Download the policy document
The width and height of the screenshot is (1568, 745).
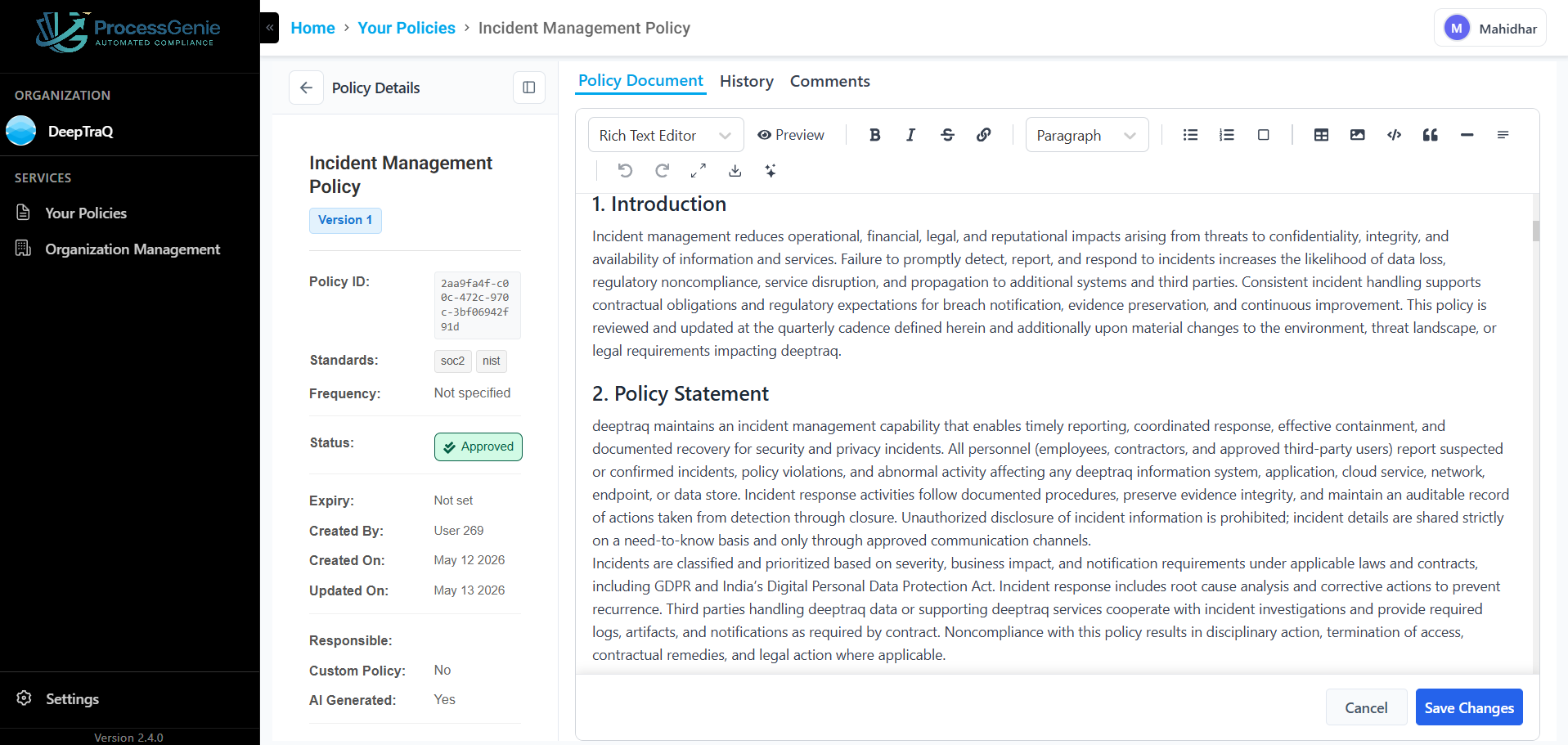coord(735,170)
